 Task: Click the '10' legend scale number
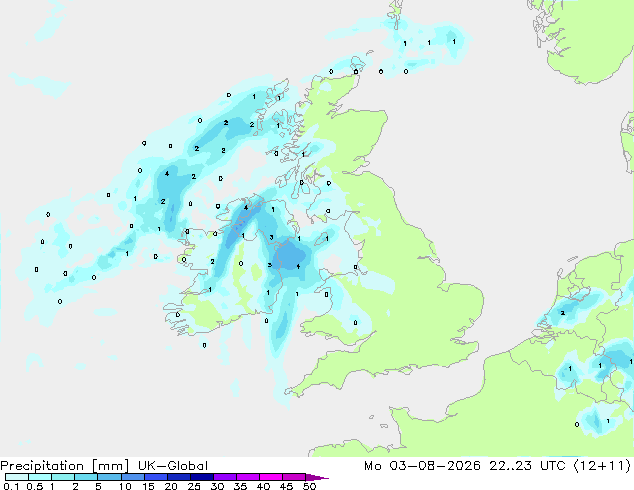coord(125,486)
